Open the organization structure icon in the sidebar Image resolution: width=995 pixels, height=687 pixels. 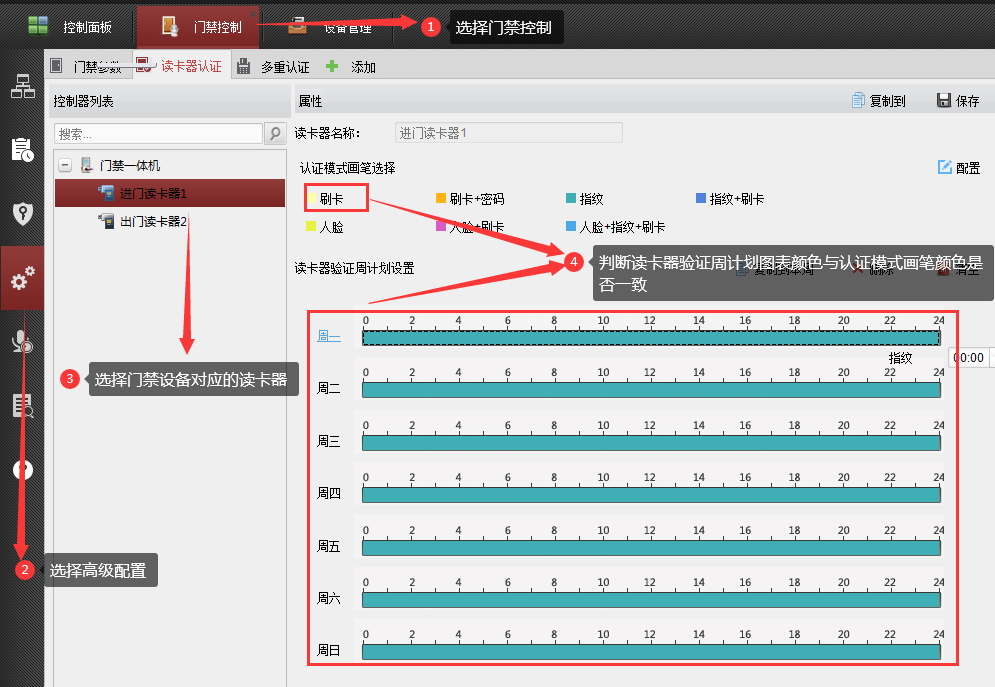click(22, 87)
